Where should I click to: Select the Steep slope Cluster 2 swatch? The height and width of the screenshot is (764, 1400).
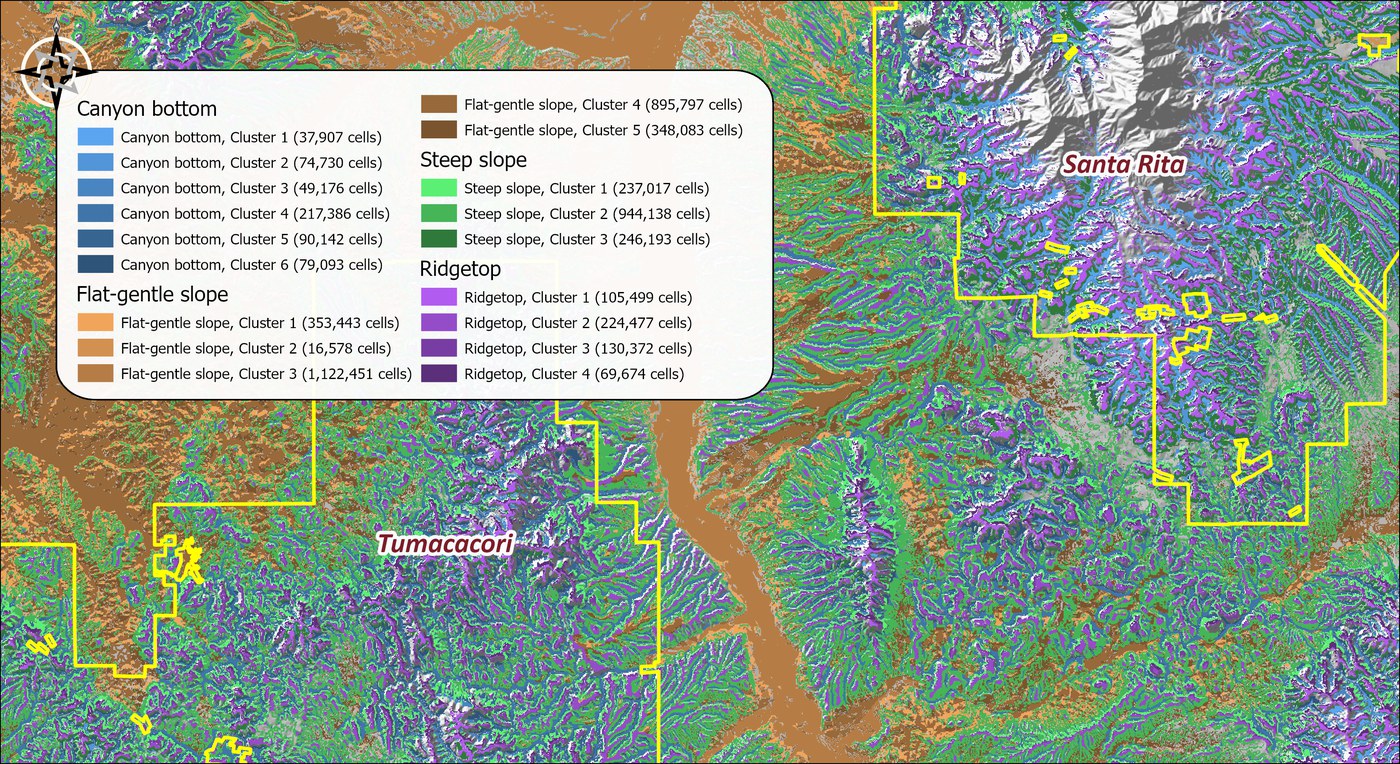point(439,214)
